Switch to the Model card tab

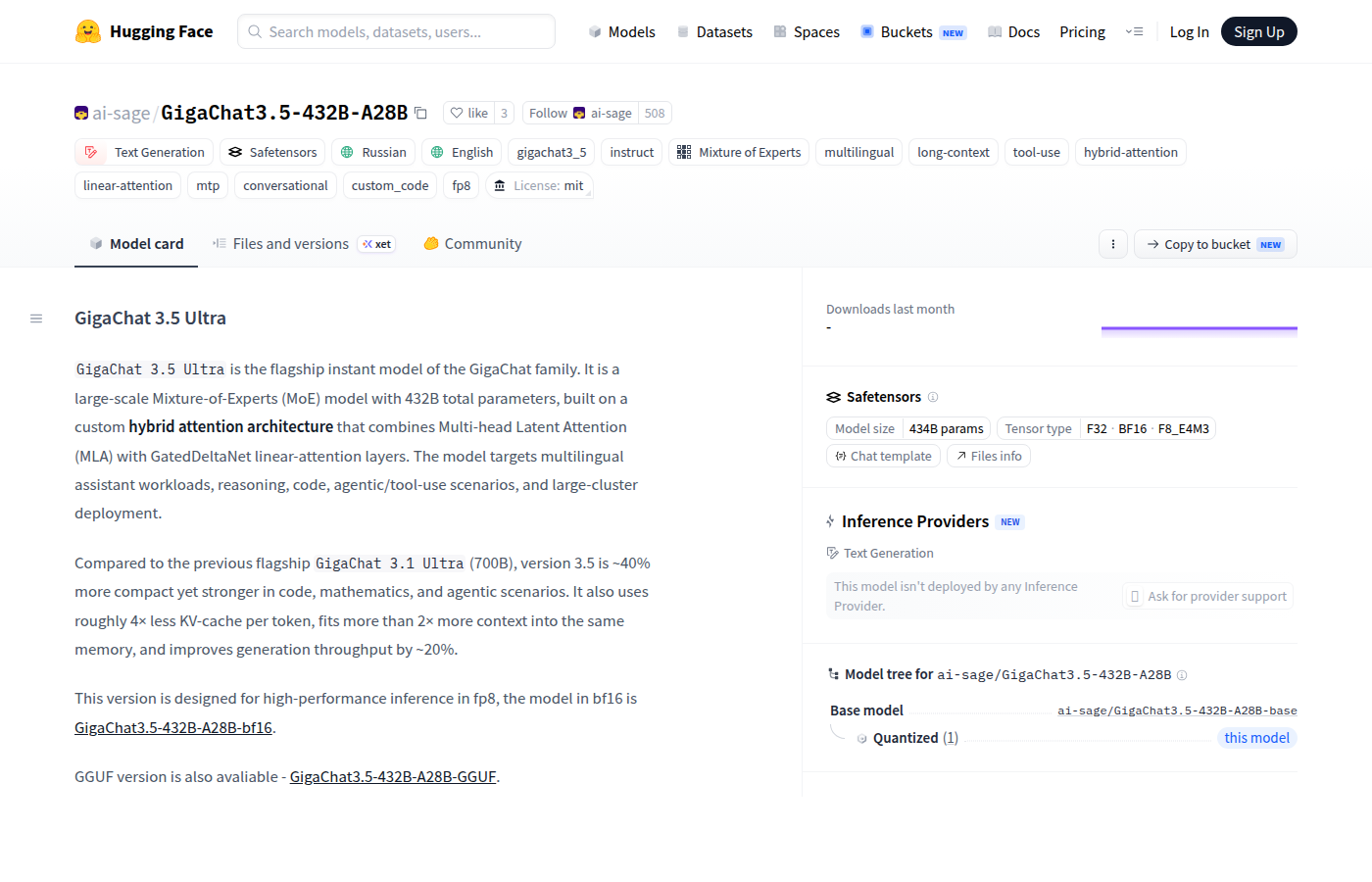tap(136, 244)
